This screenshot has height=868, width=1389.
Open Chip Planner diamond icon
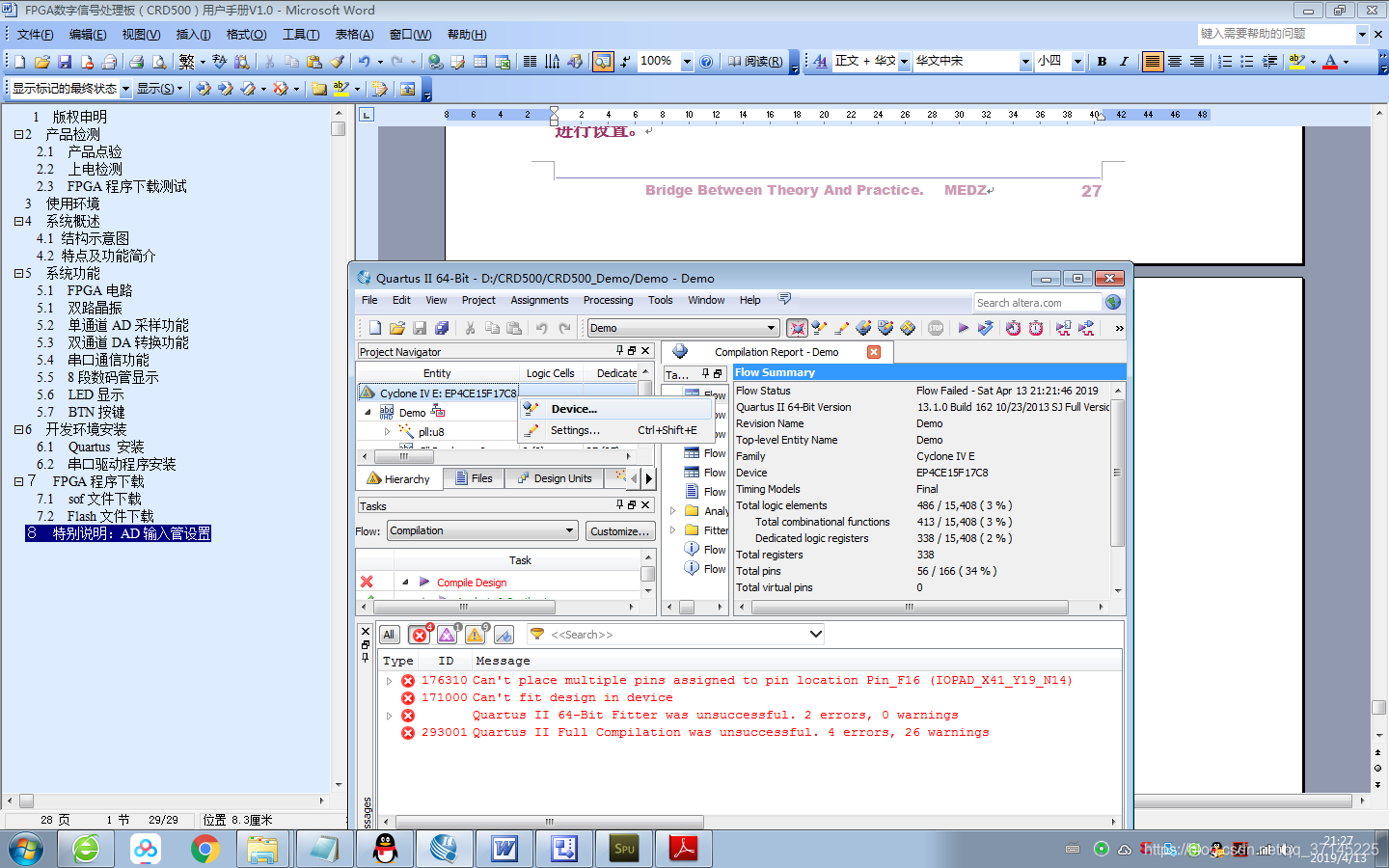(908, 328)
